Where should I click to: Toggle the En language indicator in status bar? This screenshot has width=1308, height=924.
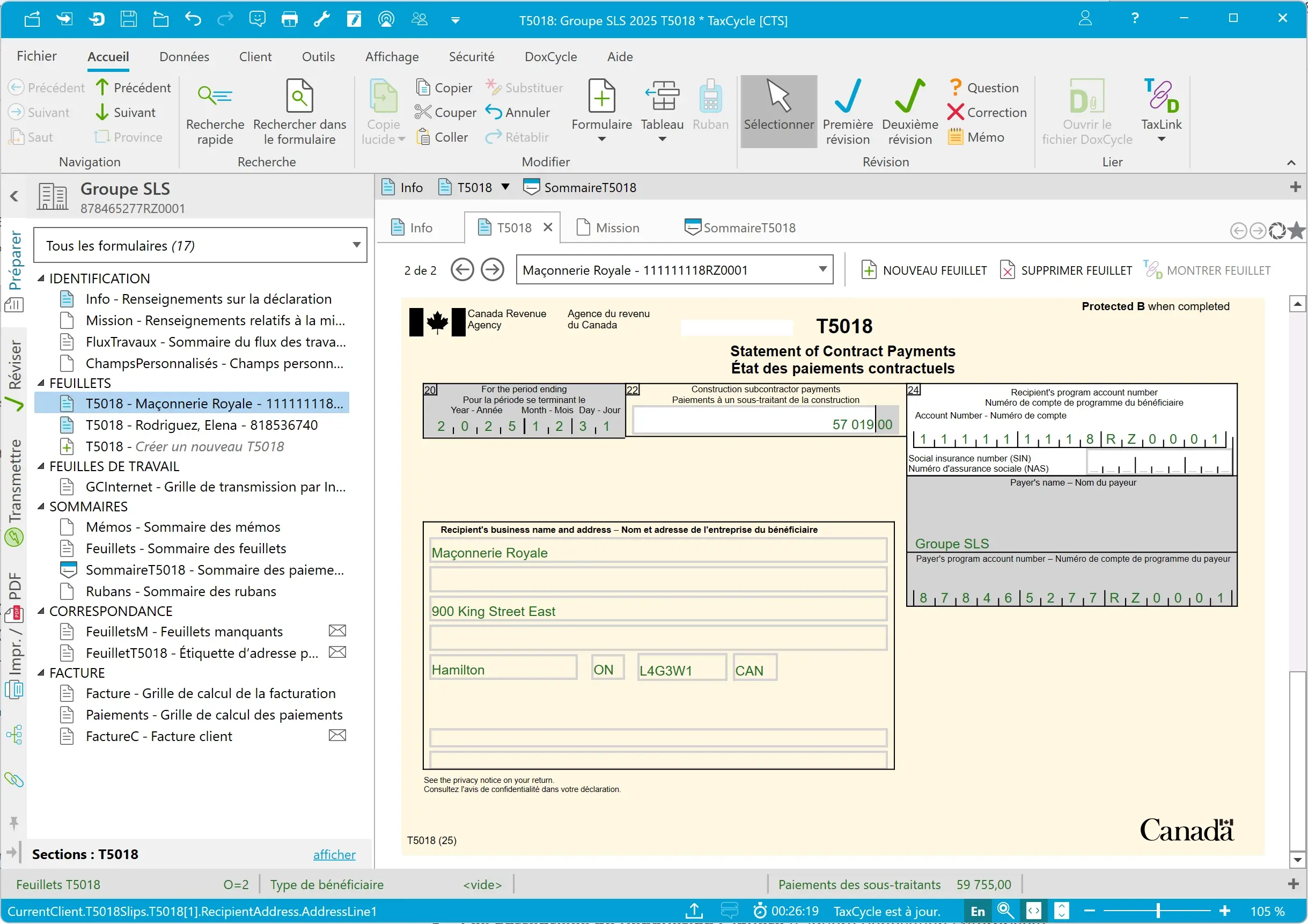point(978,911)
